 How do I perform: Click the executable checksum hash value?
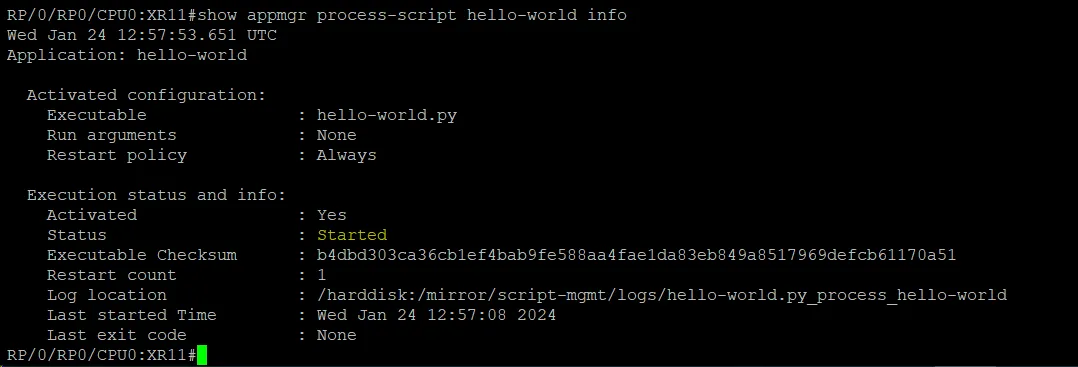point(636,255)
